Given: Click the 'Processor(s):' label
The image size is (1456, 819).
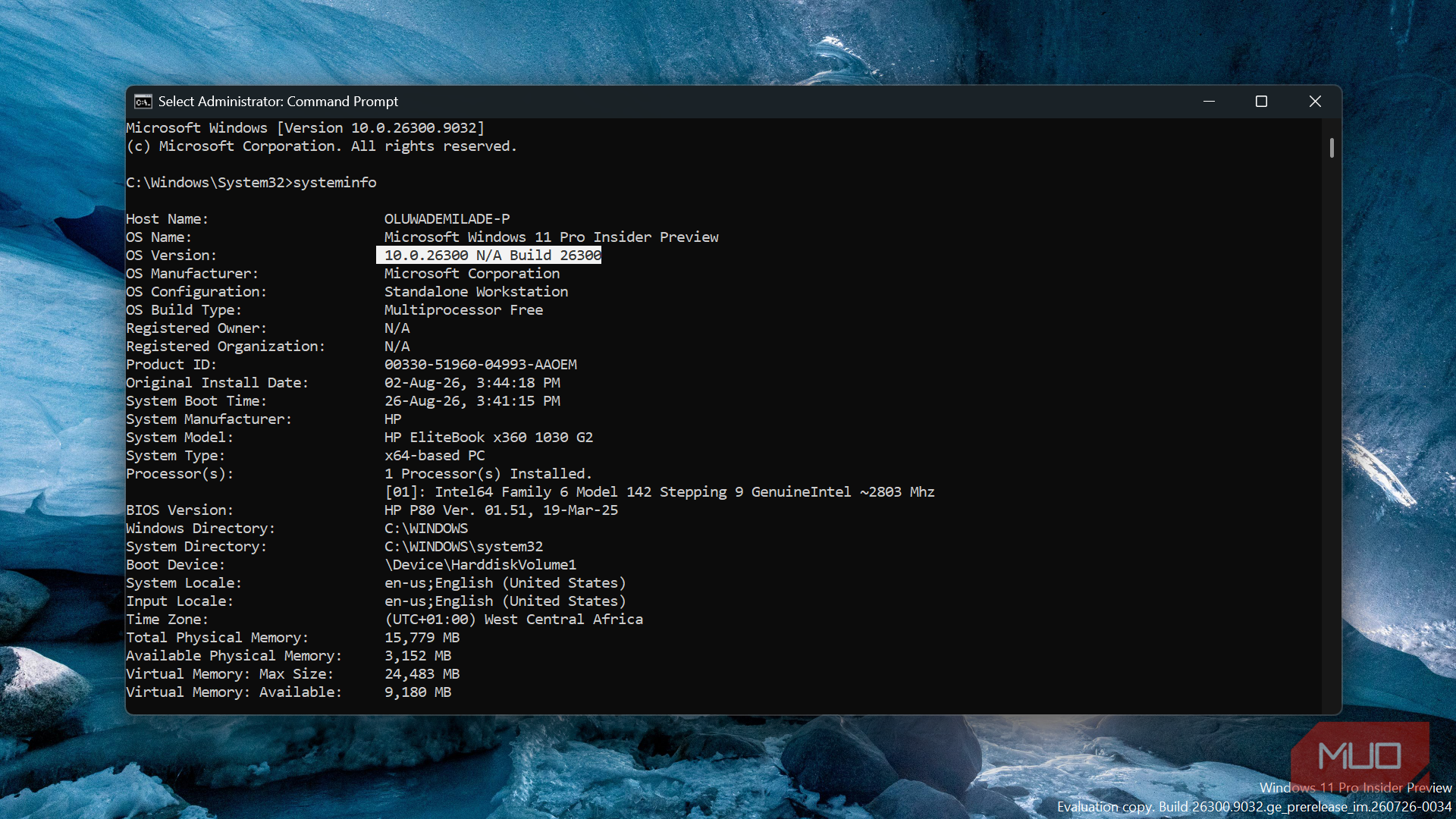Looking at the screenshot, I should [x=180, y=474].
